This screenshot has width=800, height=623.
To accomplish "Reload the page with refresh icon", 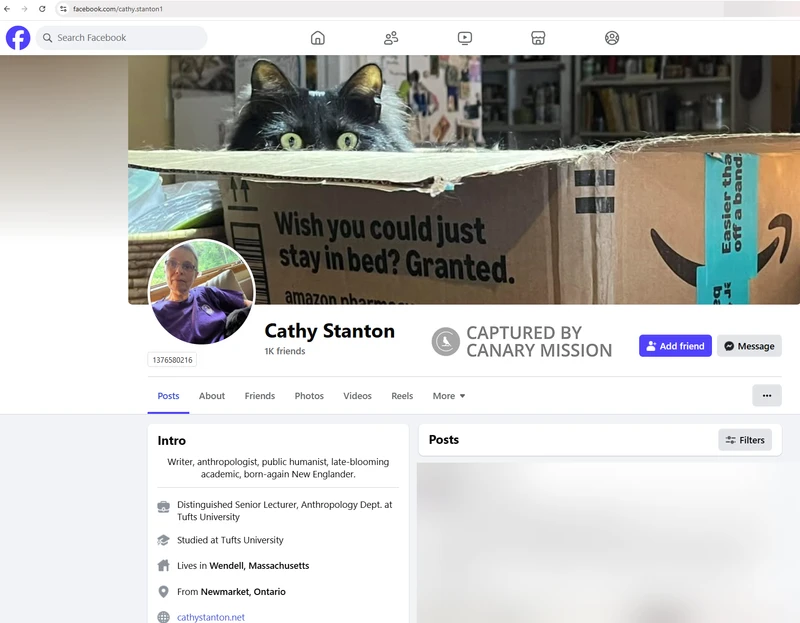I will point(42,9).
